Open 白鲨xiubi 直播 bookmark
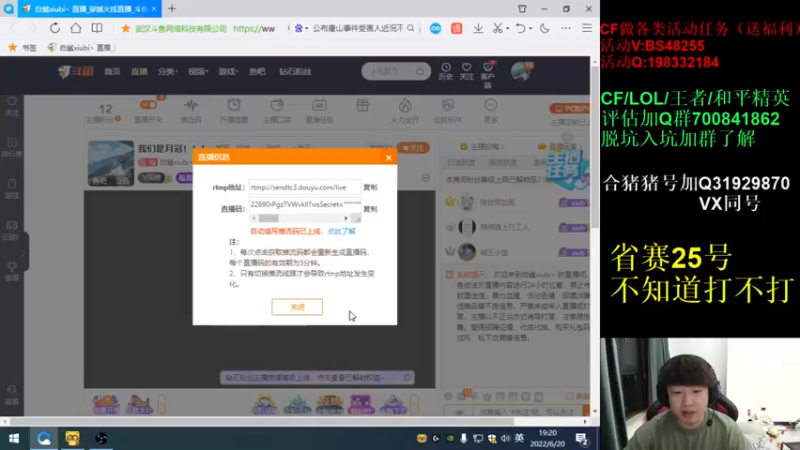 (82, 47)
